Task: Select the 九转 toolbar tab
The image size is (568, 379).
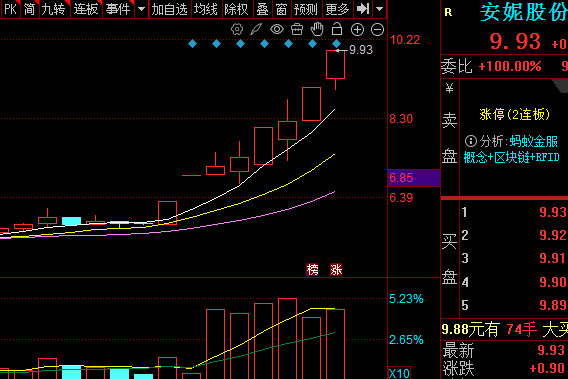Action: (53, 9)
